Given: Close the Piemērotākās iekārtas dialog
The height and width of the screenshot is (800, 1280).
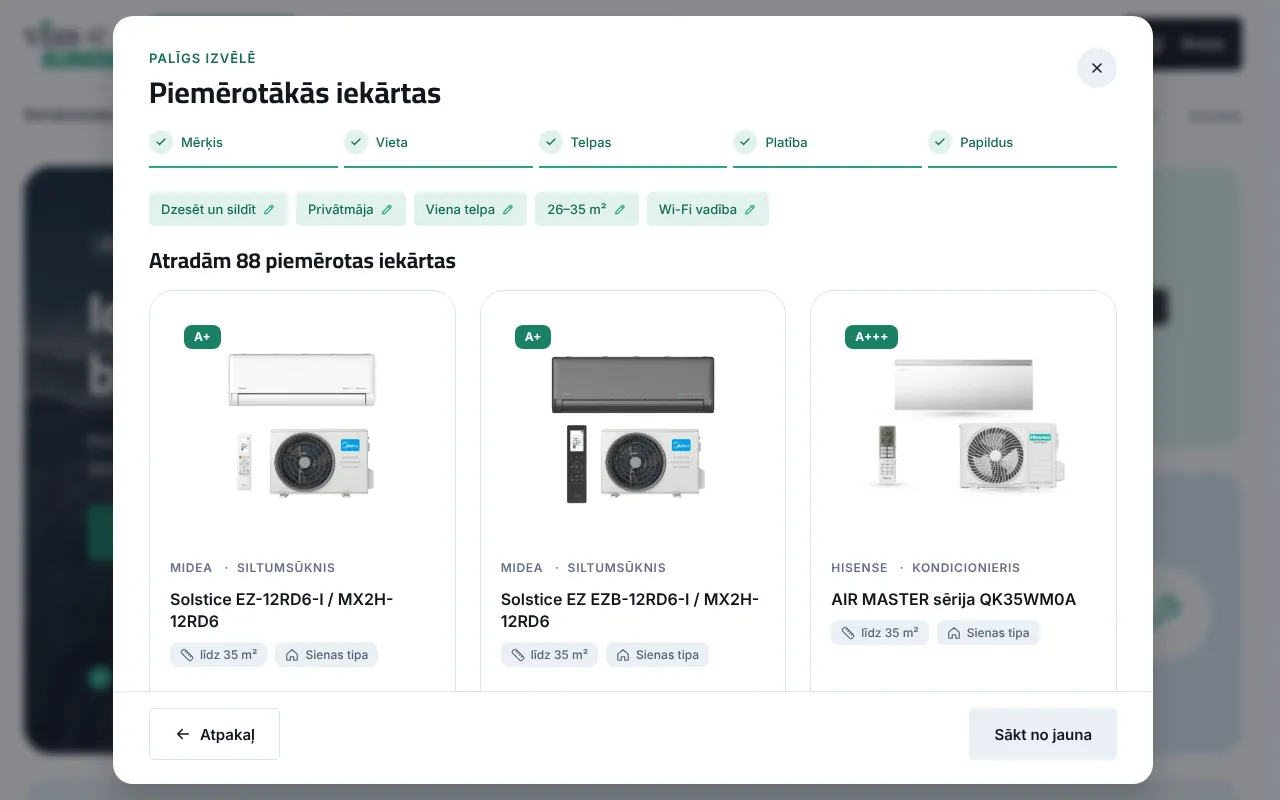Looking at the screenshot, I should pyautogui.click(x=1096, y=68).
